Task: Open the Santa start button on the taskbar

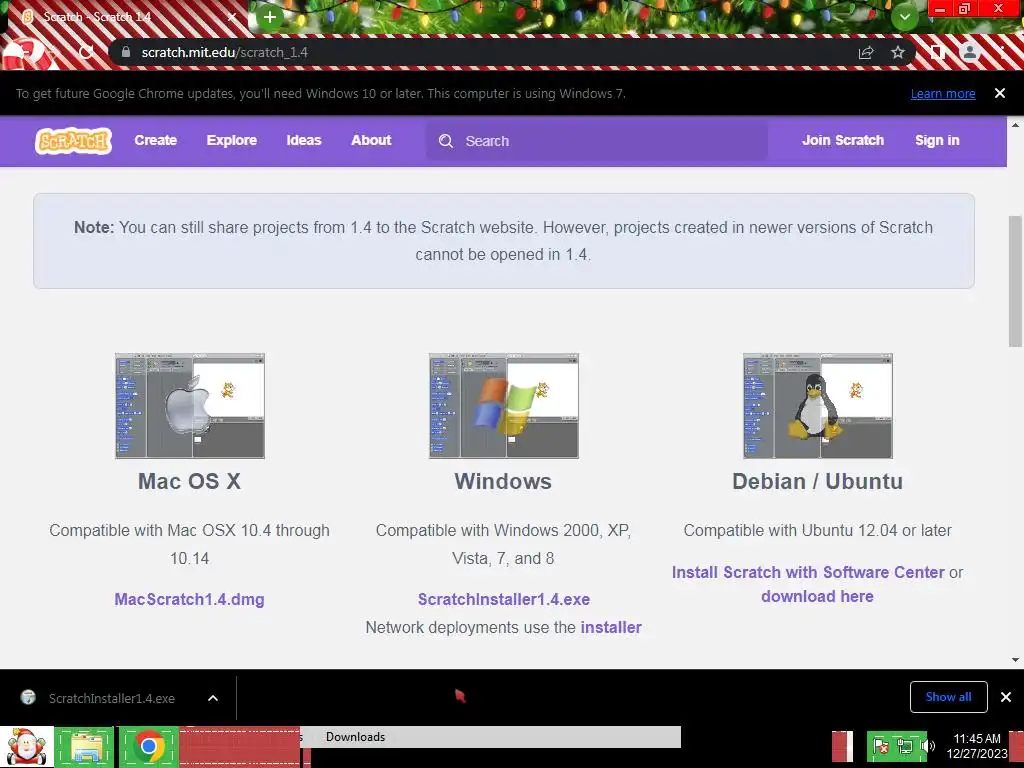Action: pos(26,747)
